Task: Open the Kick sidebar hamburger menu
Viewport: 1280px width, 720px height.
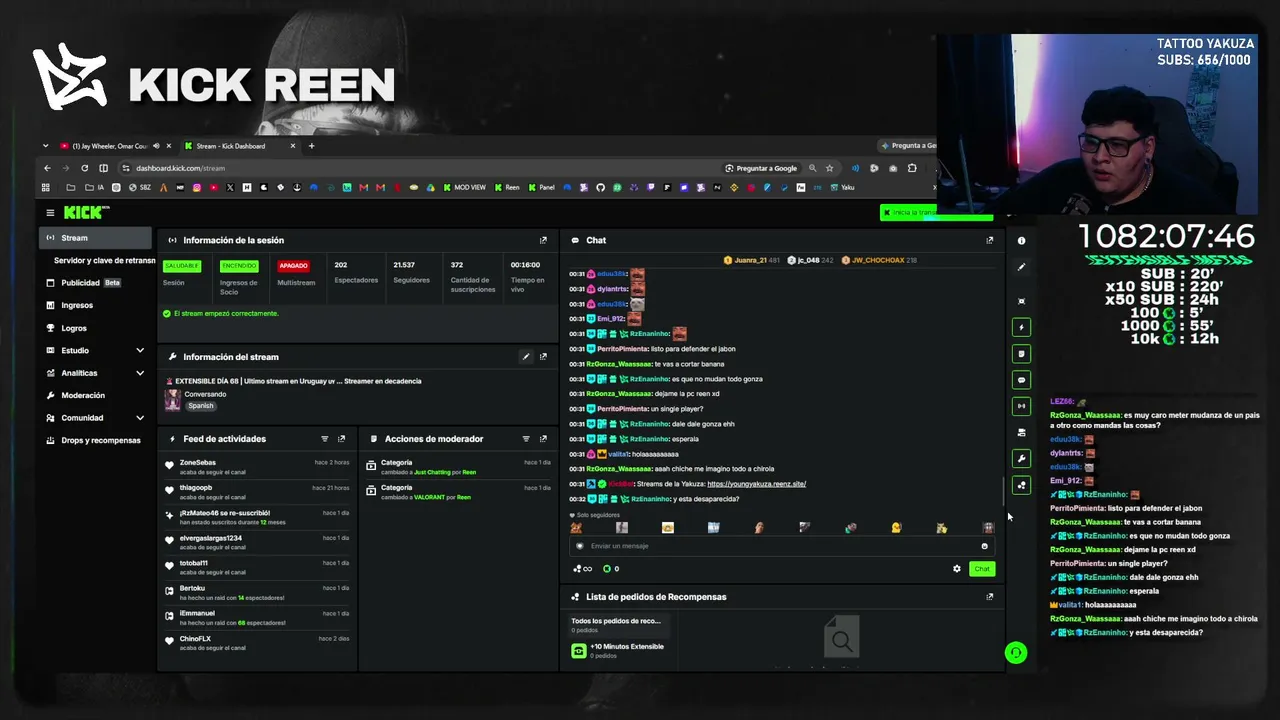Action: point(50,212)
